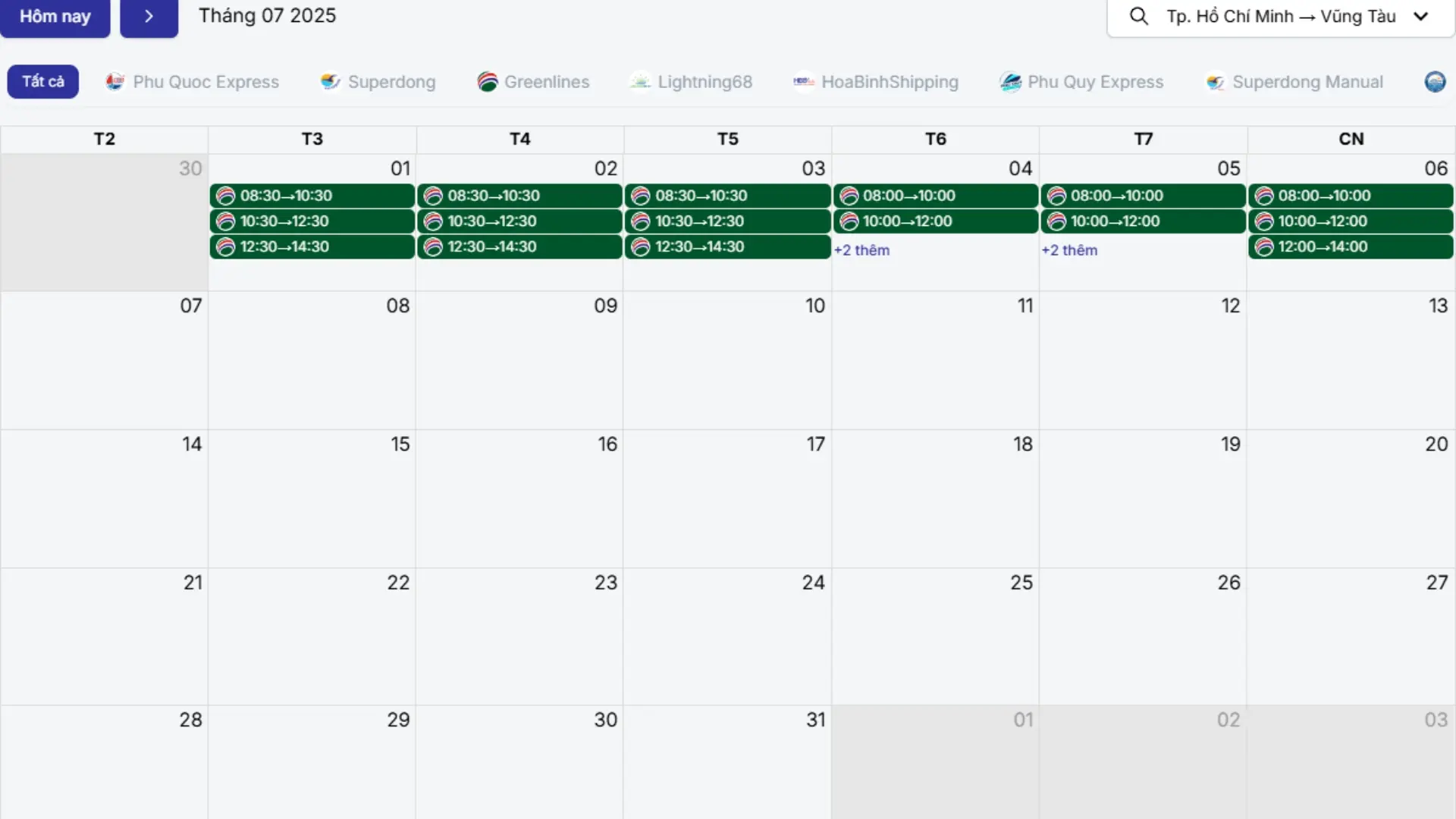Open 08:30→10:30 trip on July 03
The image size is (1456, 819).
point(727,196)
